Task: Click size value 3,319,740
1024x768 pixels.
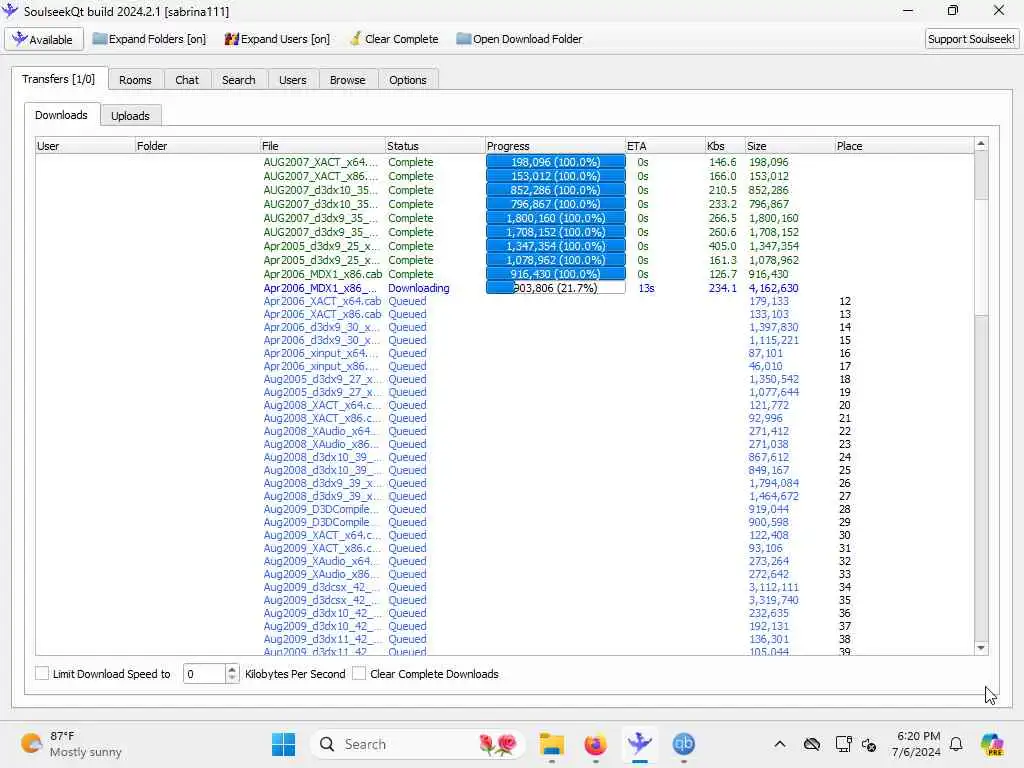Action: (x=773, y=600)
